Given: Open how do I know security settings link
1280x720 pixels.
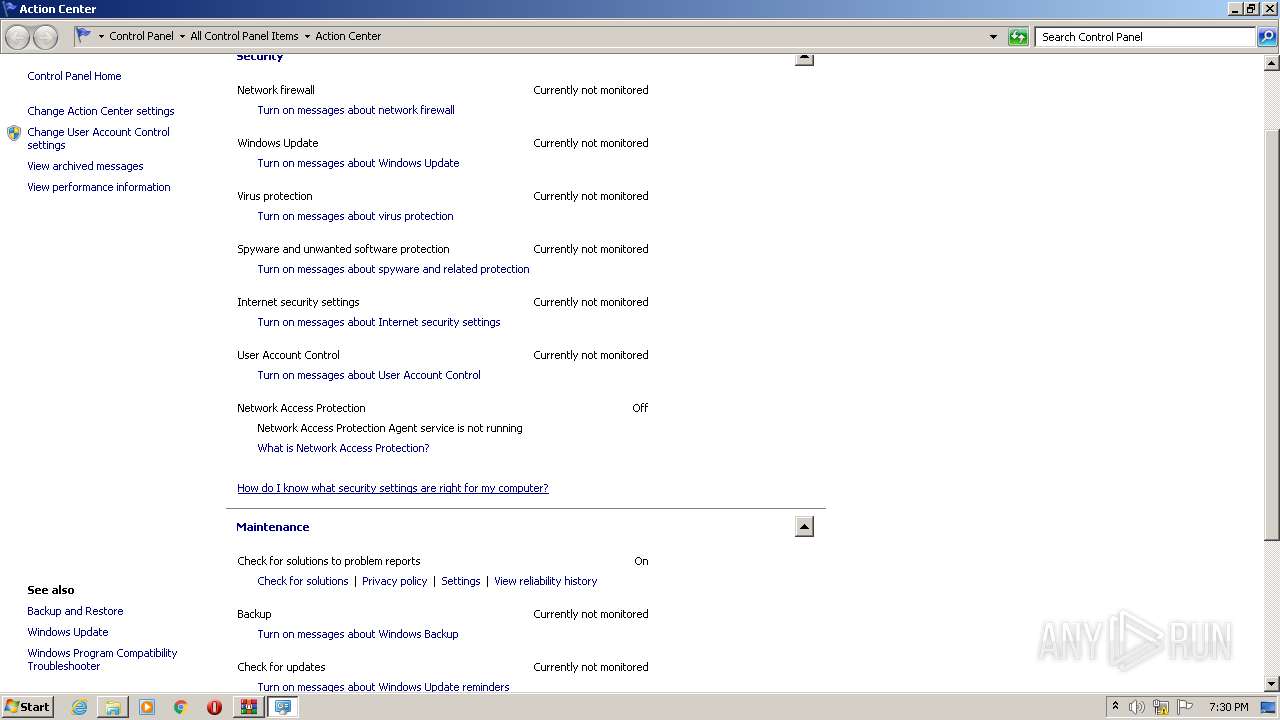Looking at the screenshot, I should click(393, 488).
